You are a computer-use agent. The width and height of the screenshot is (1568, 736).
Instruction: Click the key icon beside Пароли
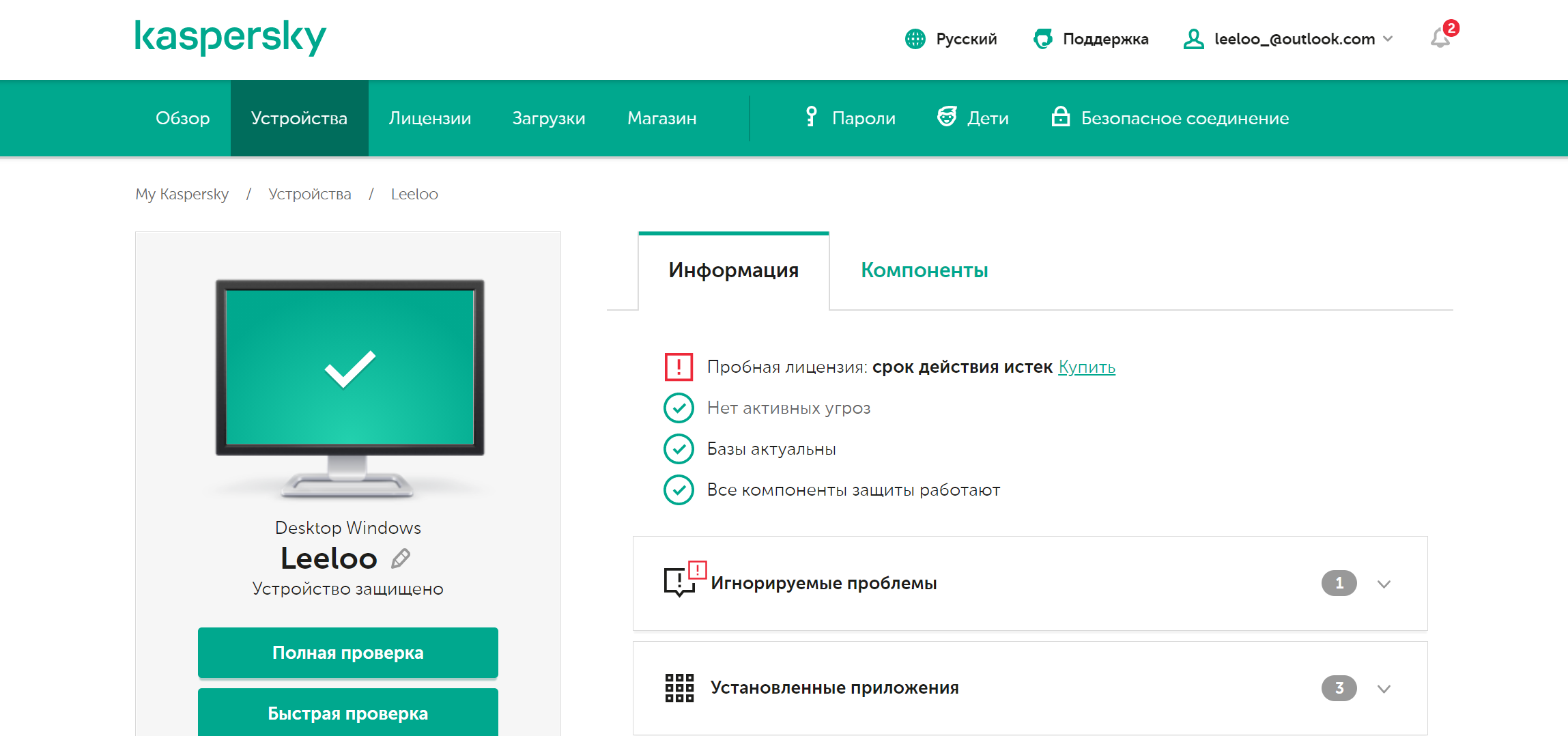[x=811, y=117]
